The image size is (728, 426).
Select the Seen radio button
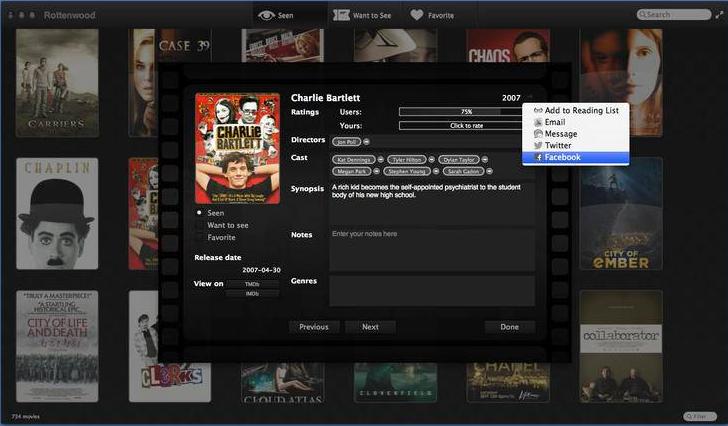pyautogui.click(x=199, y=213)
